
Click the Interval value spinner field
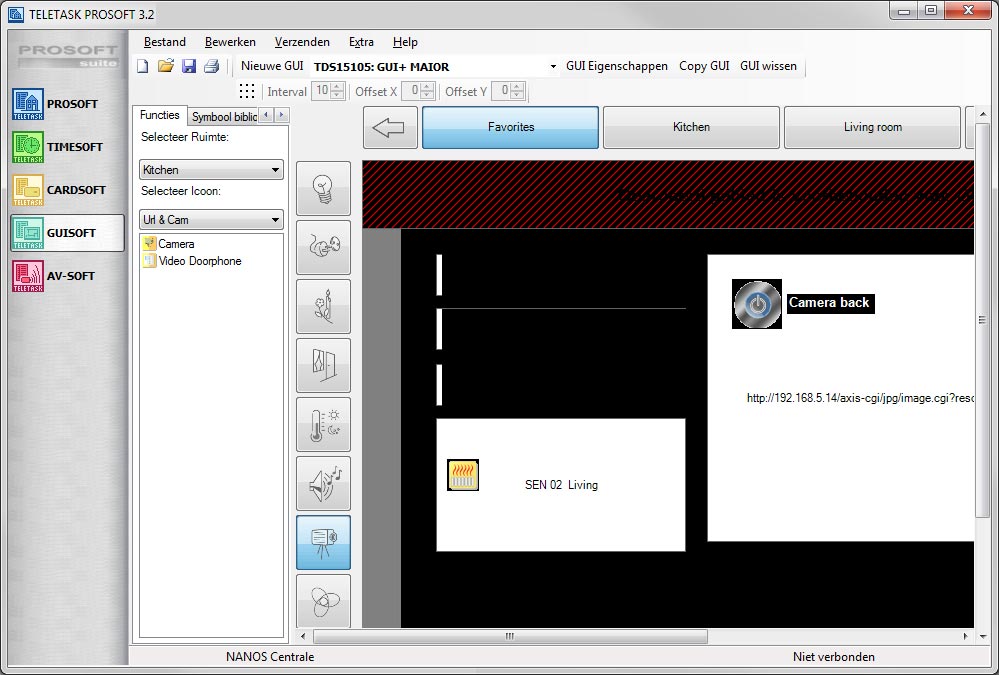(322, 92)
